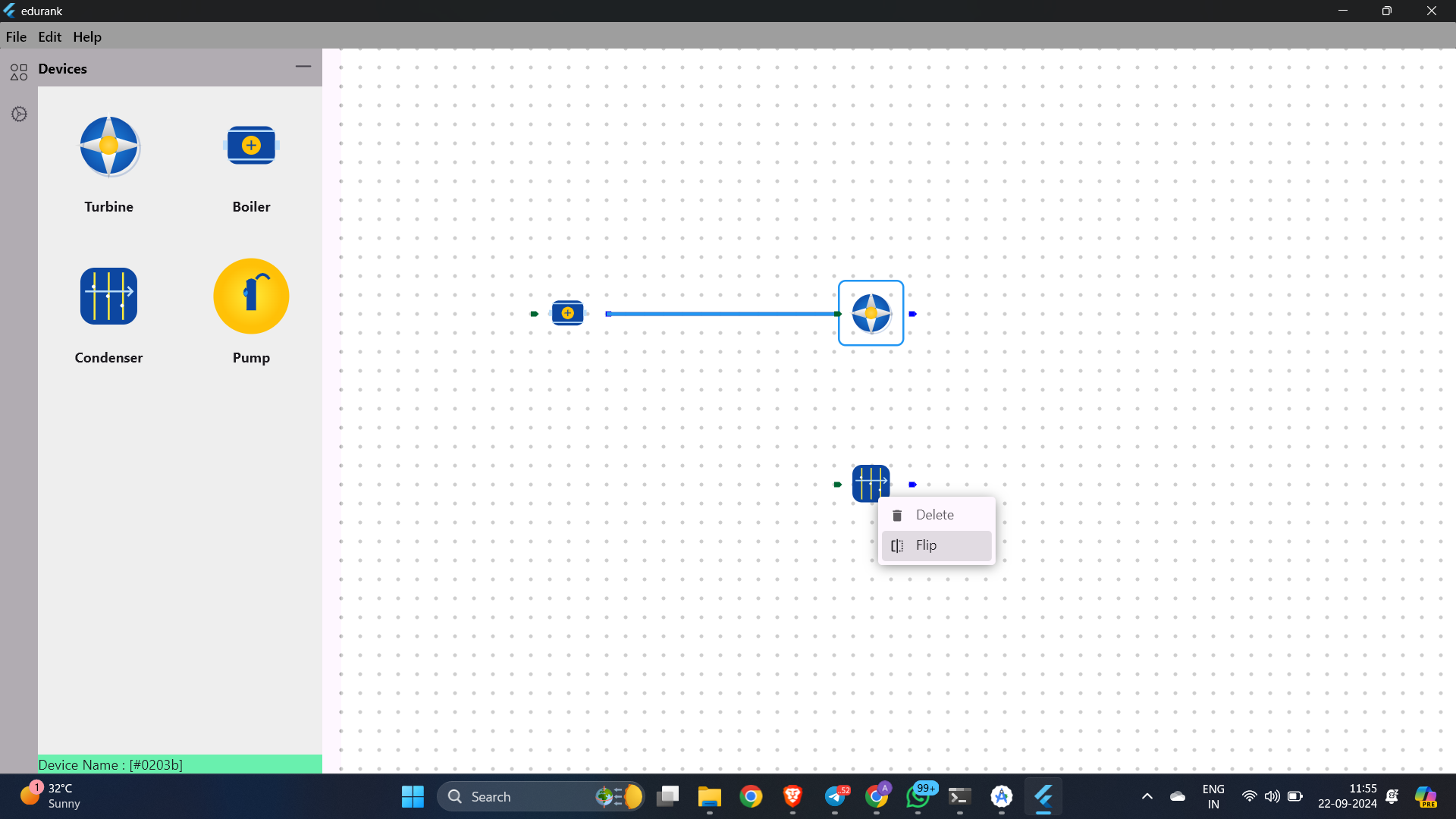Pick the Condenser device icon

point(108,297)
